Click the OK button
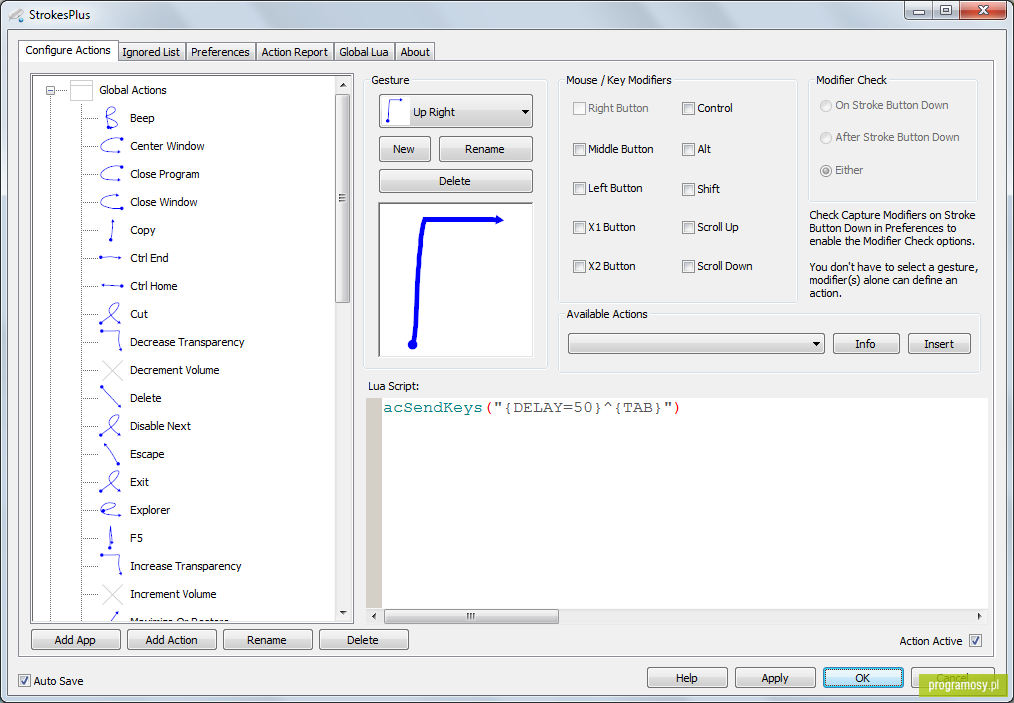Image resolution: width=1014 pixels, height=703 pixels. [863, 678]
